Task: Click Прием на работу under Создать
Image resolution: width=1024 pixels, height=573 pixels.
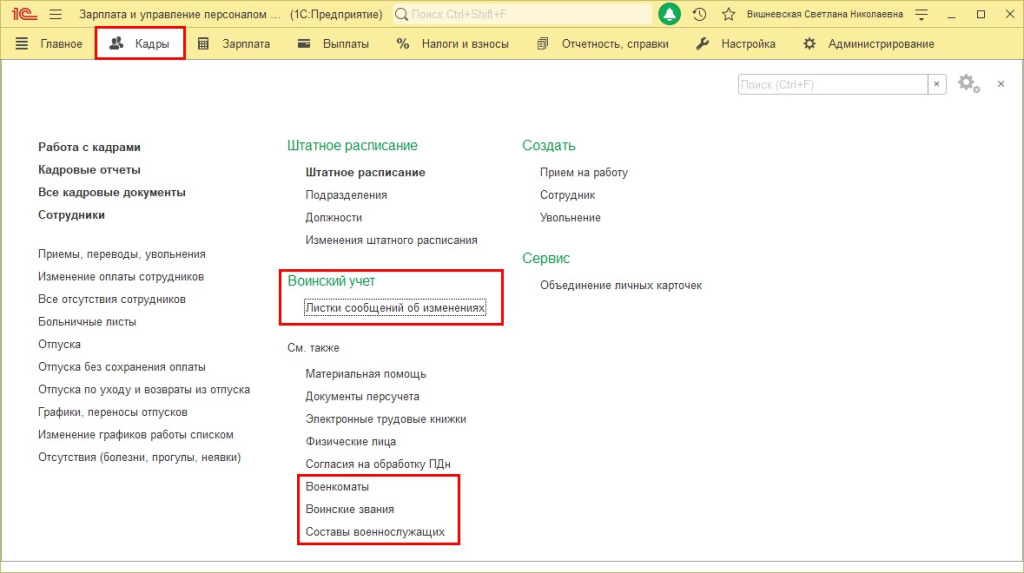Action: point(583,172)
